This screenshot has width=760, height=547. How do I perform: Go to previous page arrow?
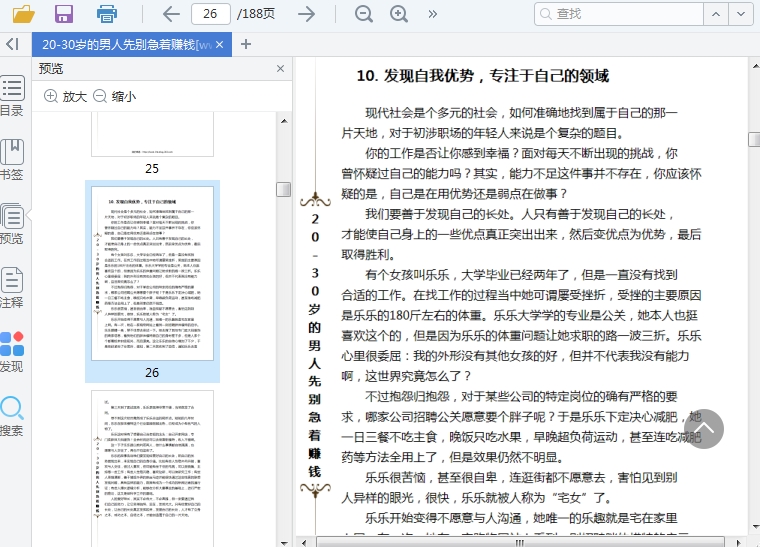[171, 14]
